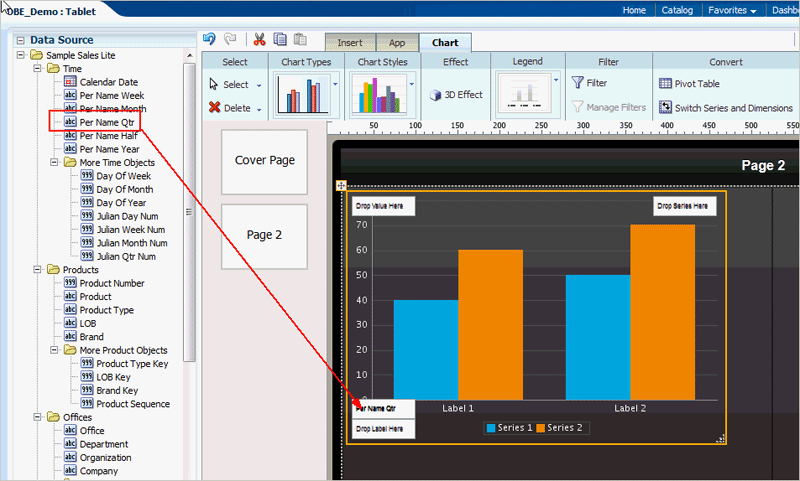
Task: Open the Chart Styles colored chart gallery
Action: pos(380,95)
